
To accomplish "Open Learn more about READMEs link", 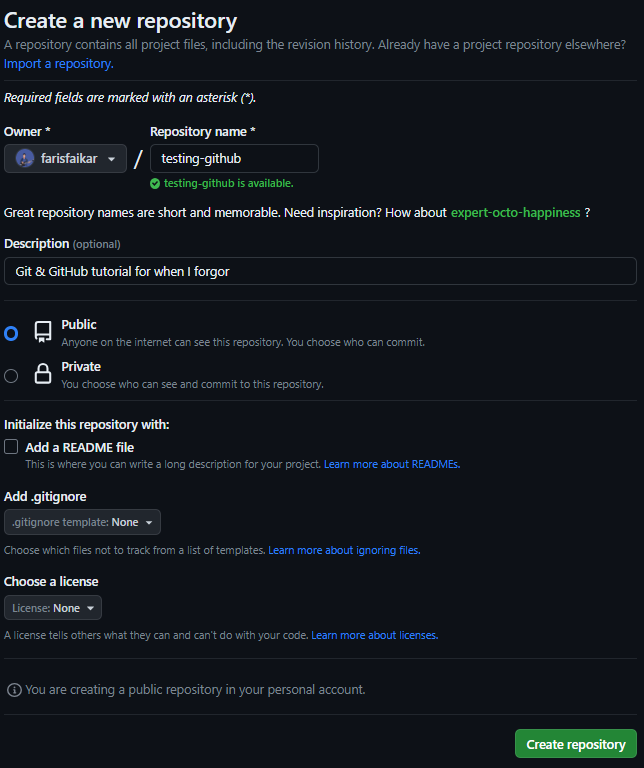I will (391, 464).
